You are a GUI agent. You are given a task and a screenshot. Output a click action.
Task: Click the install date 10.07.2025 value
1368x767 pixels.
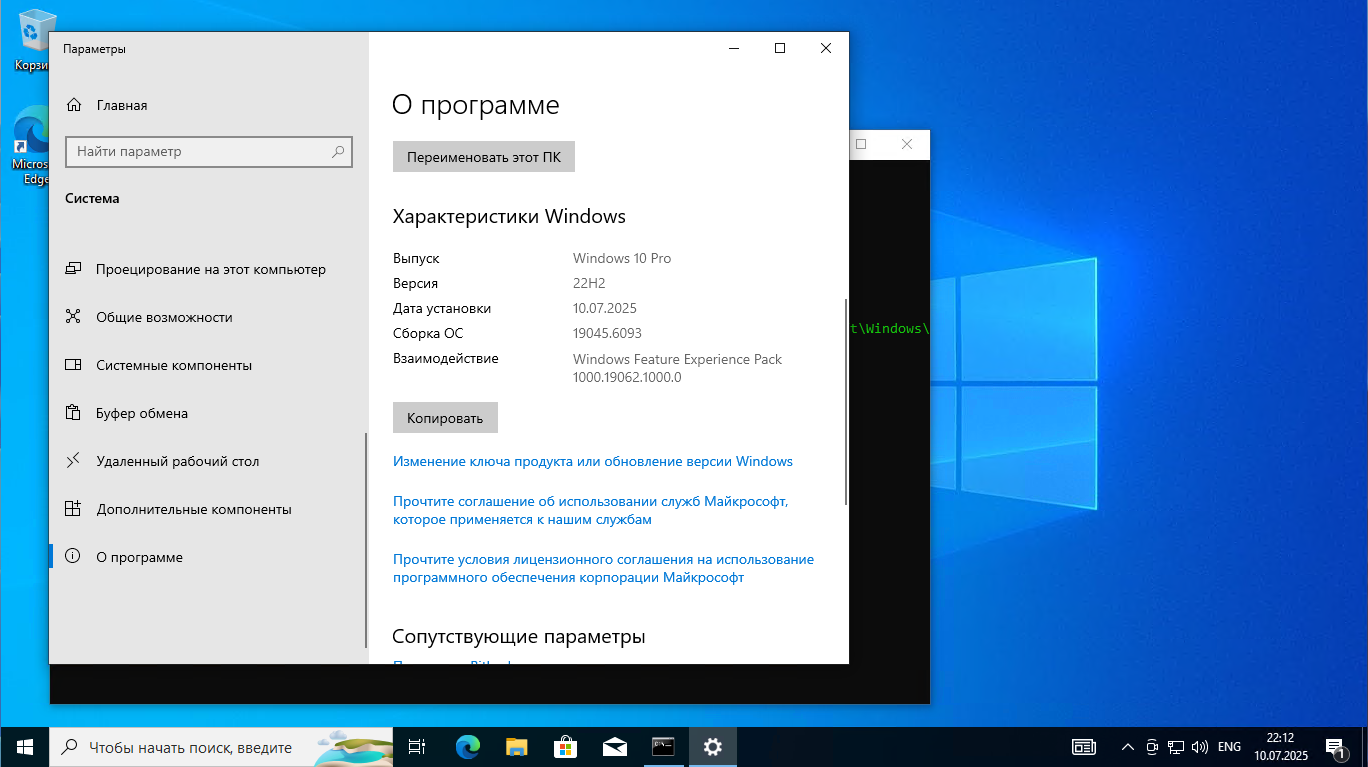[605, 308]
